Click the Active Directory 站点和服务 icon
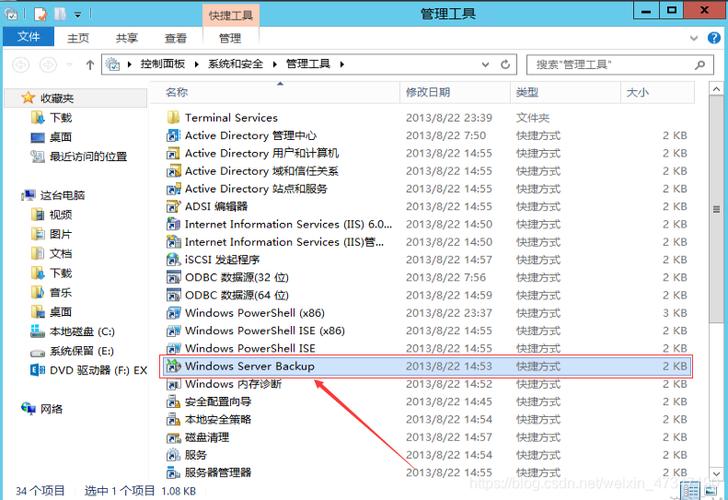The image size is (728, 500). coord(173,188)
